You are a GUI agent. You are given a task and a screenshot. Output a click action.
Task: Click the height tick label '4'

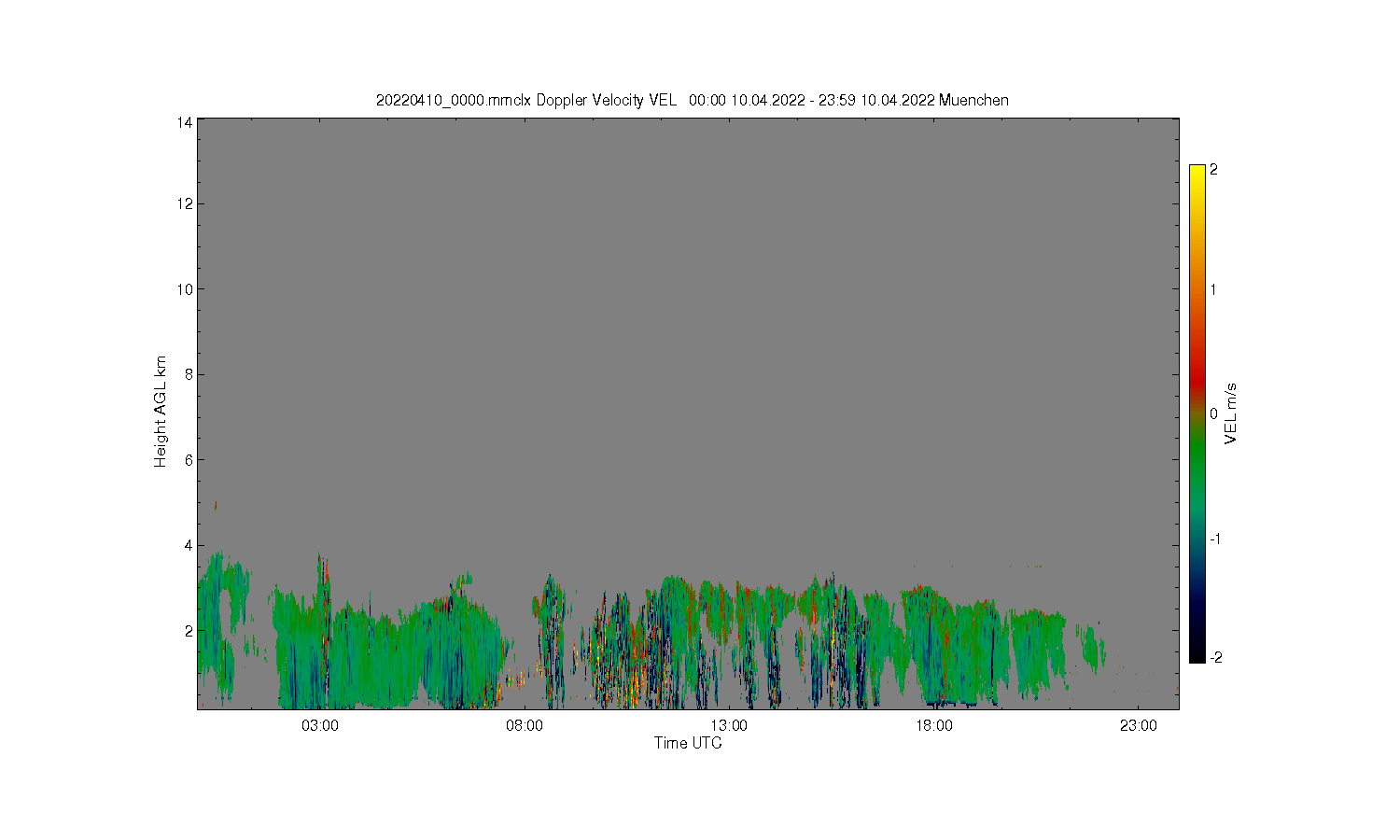pyautogui.click(x=189, y=545)
